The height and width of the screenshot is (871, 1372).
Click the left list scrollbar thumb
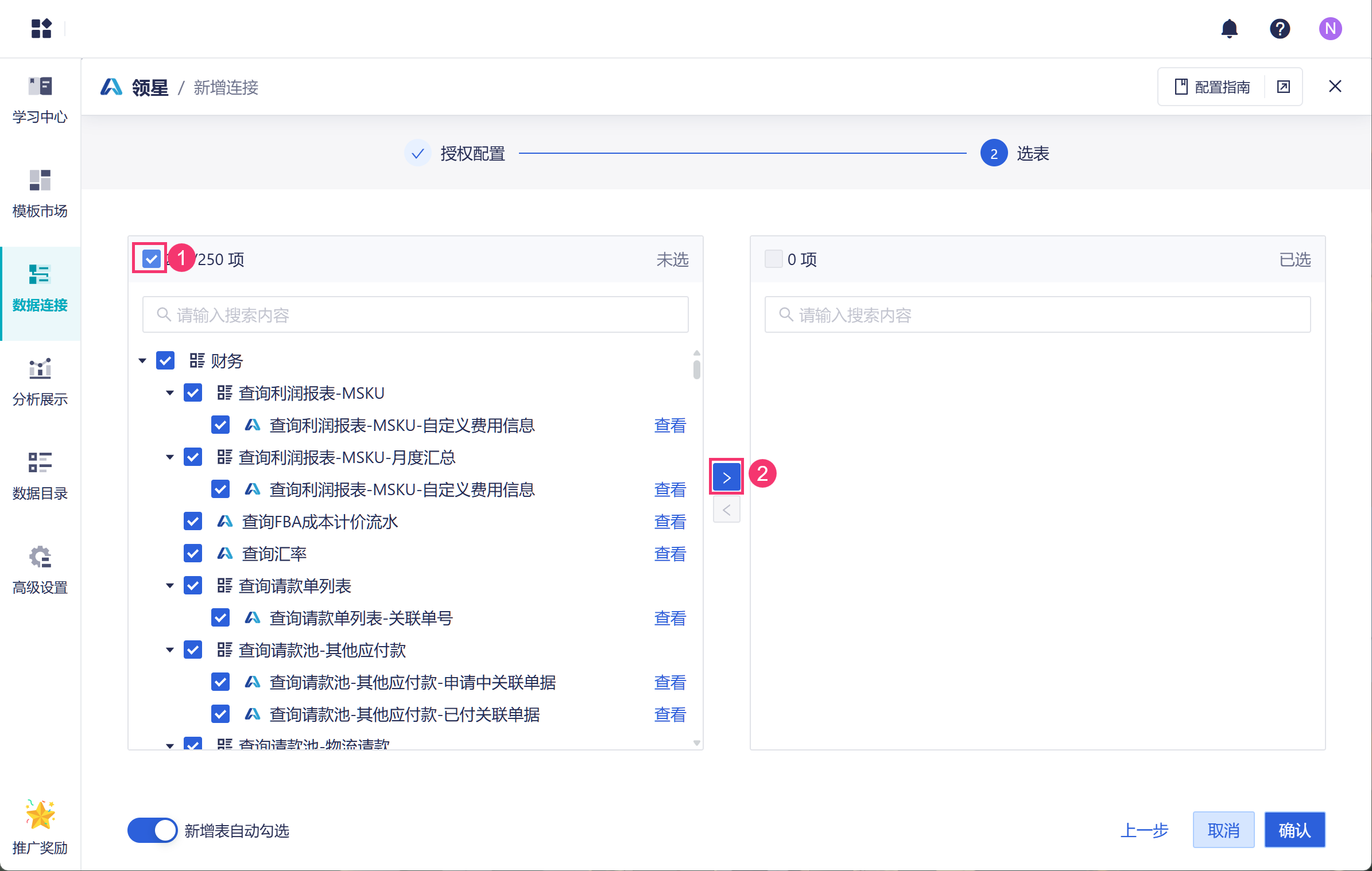tap(696, 369)
